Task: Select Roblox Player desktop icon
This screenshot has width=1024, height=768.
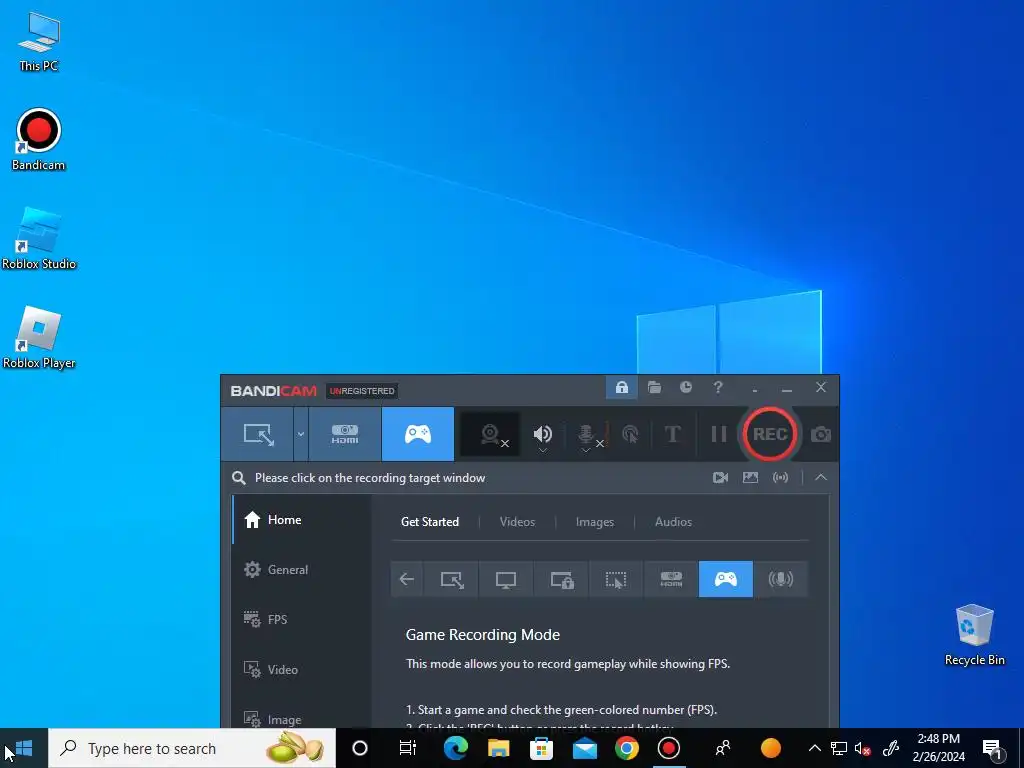Action: (39, 338)
